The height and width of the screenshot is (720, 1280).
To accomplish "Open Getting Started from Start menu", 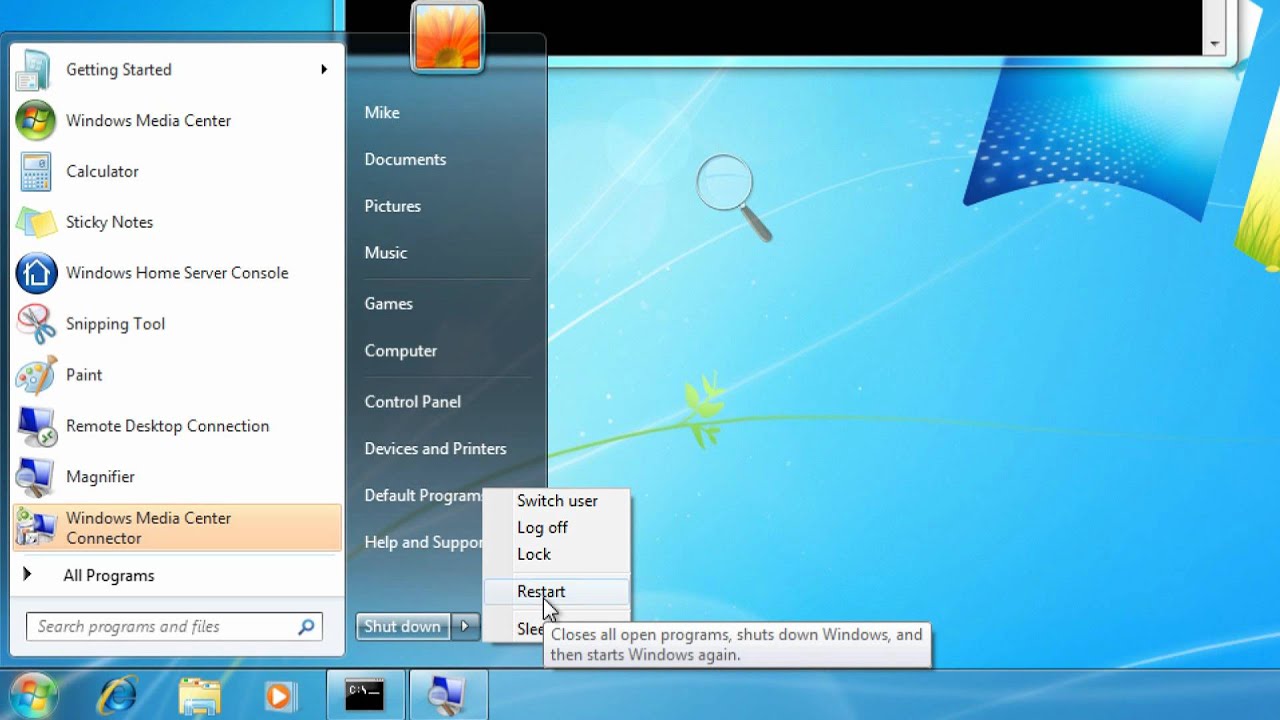I will (x=176, y=69).
